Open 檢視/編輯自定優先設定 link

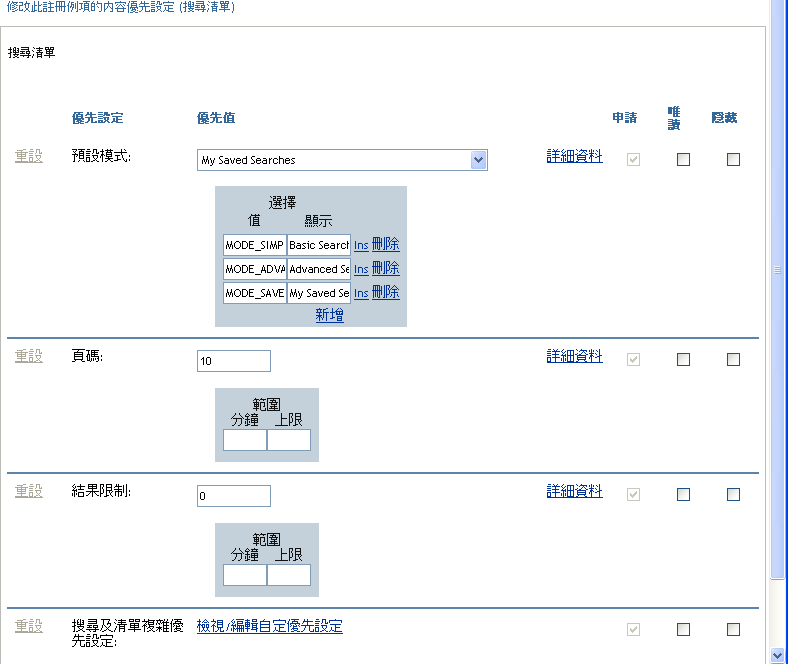269,626
